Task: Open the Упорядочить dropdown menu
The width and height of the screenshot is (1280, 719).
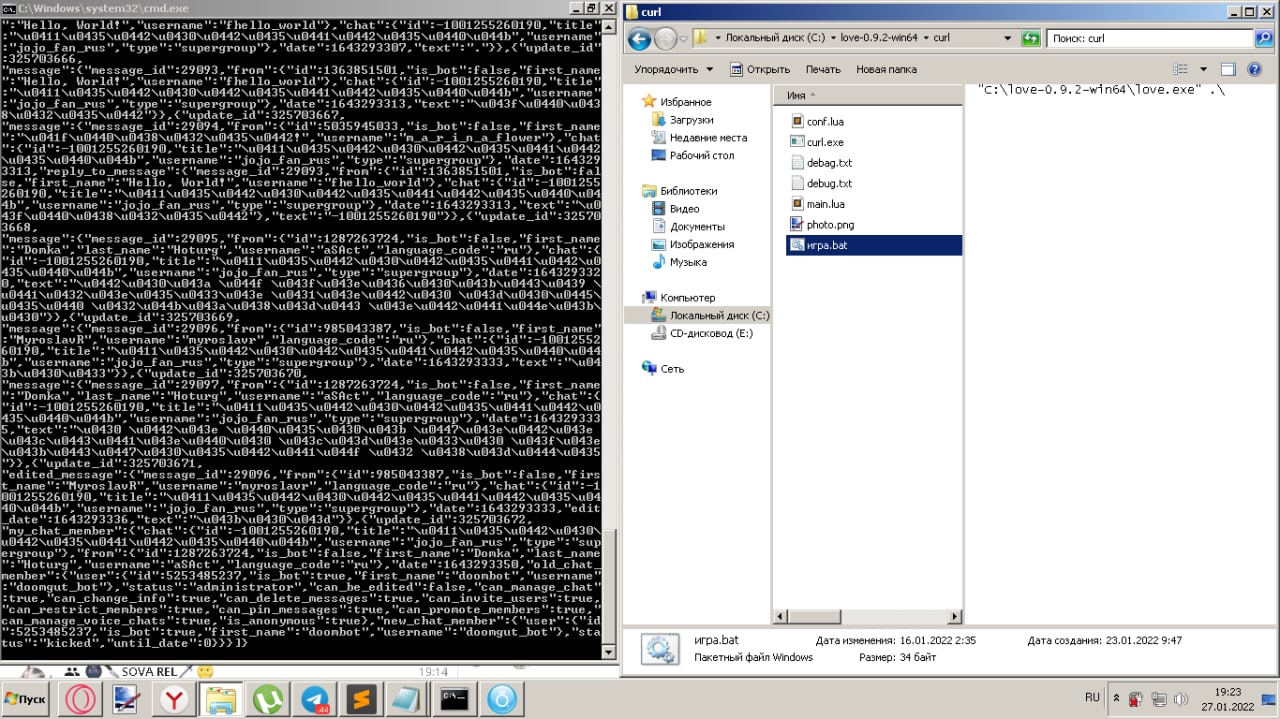Action: [673, 69]
